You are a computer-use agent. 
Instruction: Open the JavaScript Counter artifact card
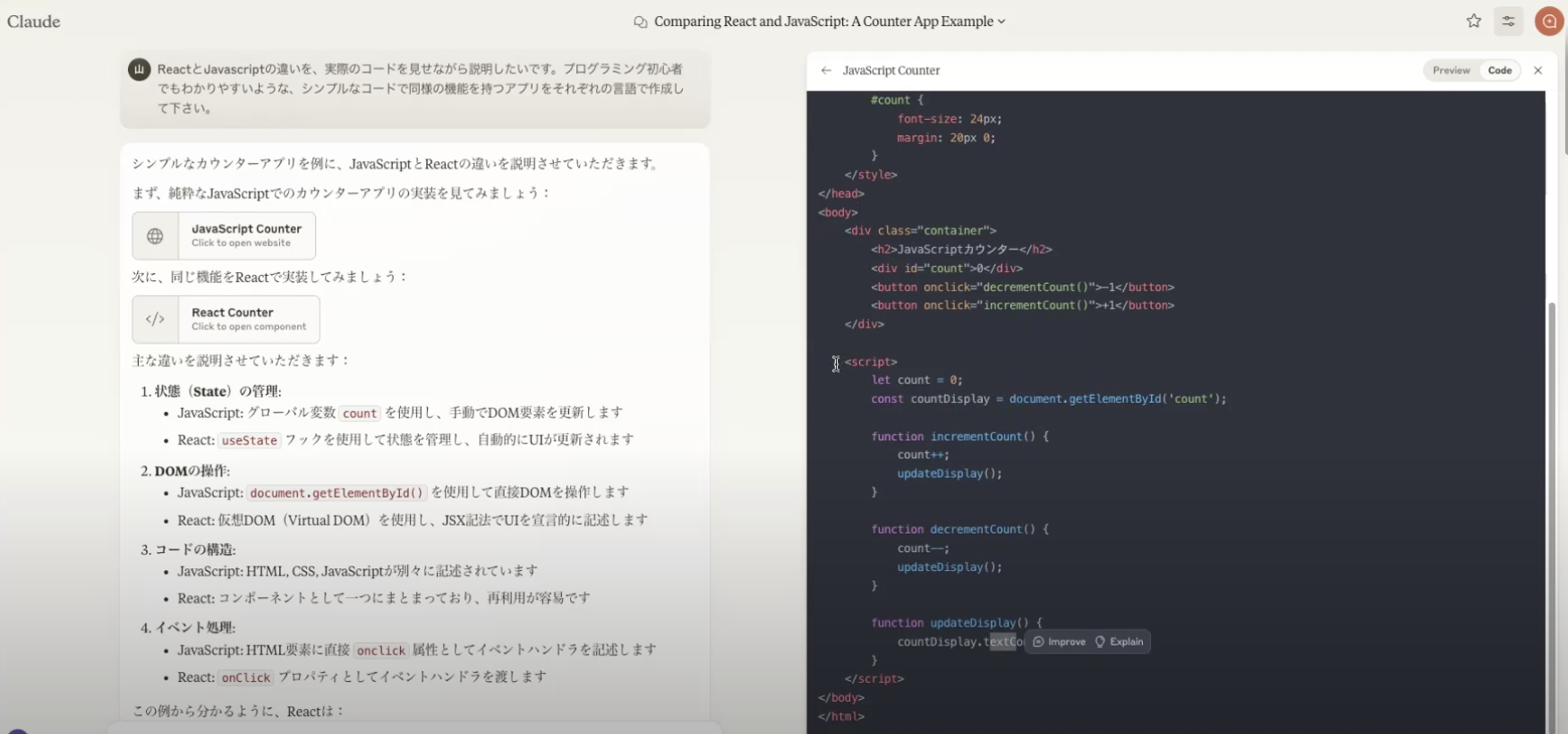coord(224,235)
